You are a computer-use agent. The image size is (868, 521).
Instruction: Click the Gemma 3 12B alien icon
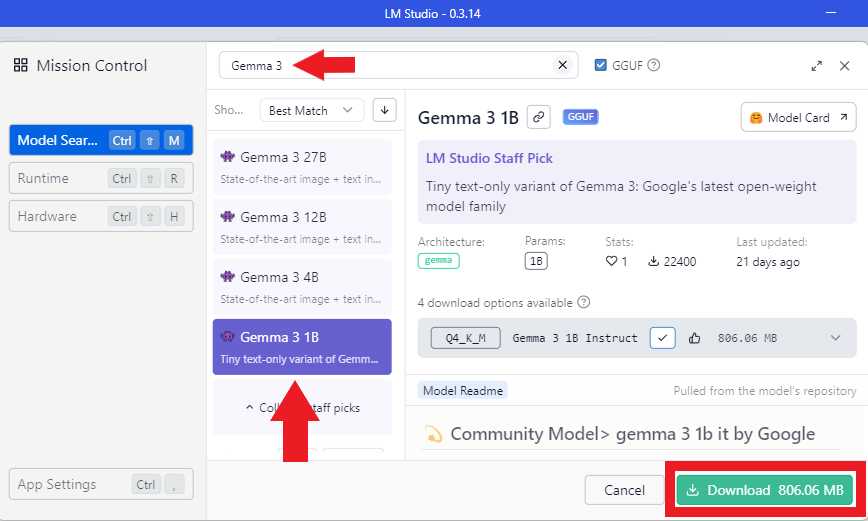228,216
